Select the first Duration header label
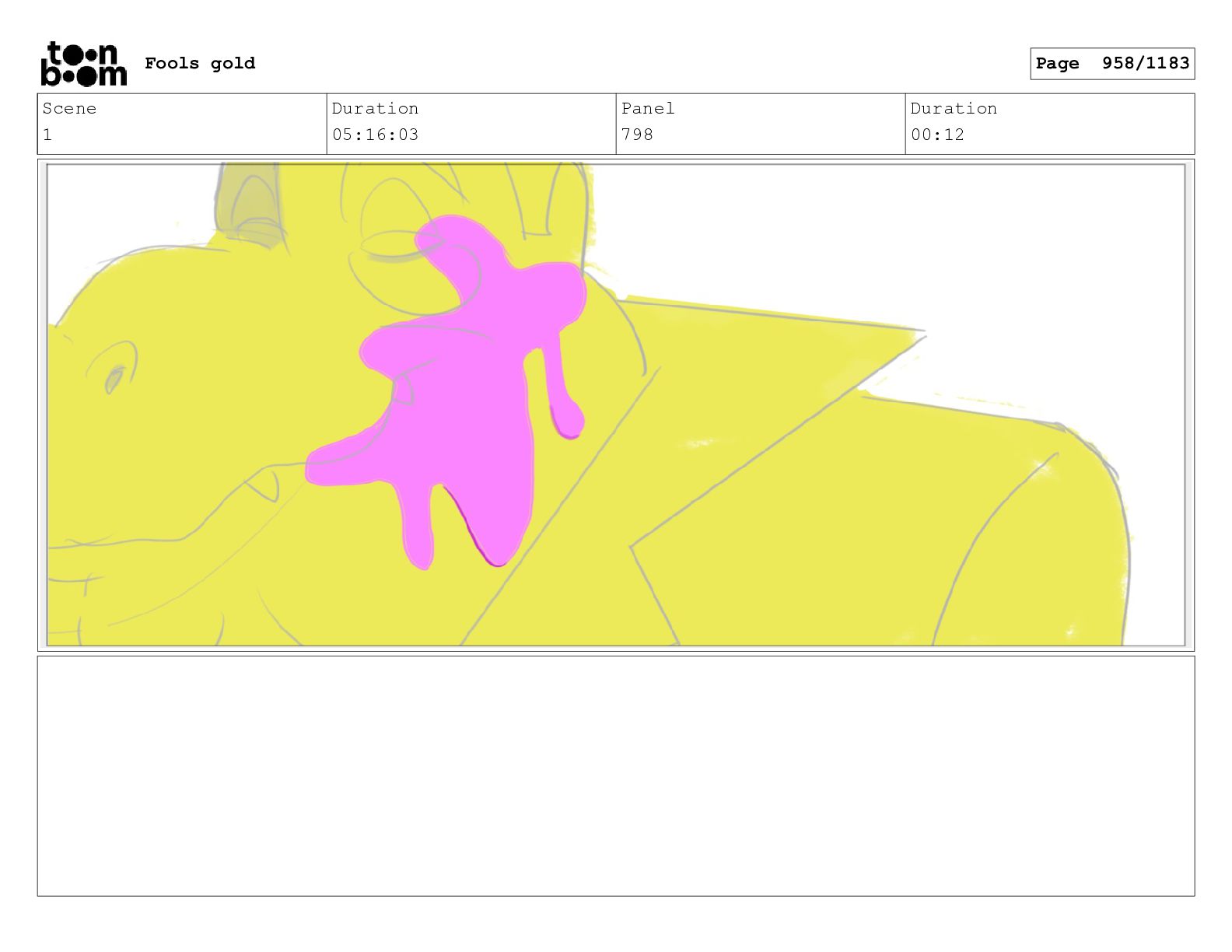This screenshot has height=952, width=1232. coord(375,108)
